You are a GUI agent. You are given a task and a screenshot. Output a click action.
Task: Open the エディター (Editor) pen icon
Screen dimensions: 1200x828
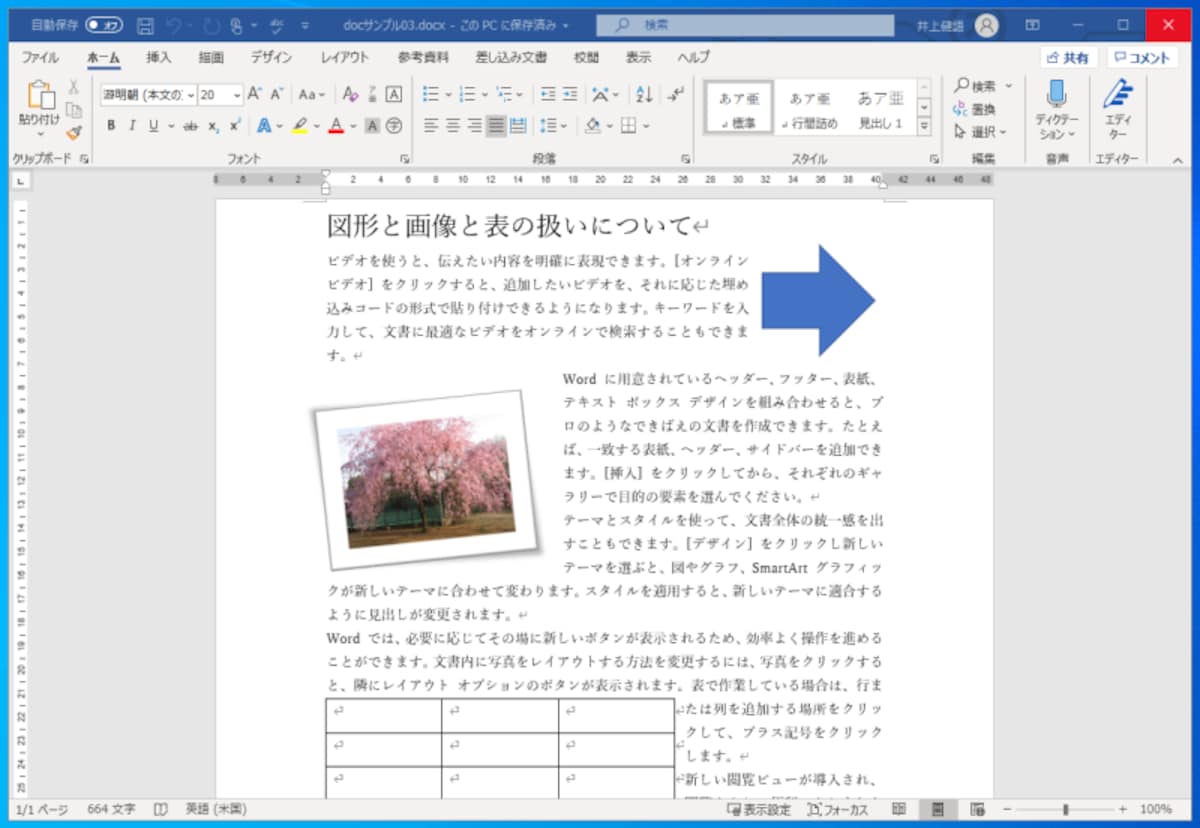pyautogui.click(x=1117, y=96)
